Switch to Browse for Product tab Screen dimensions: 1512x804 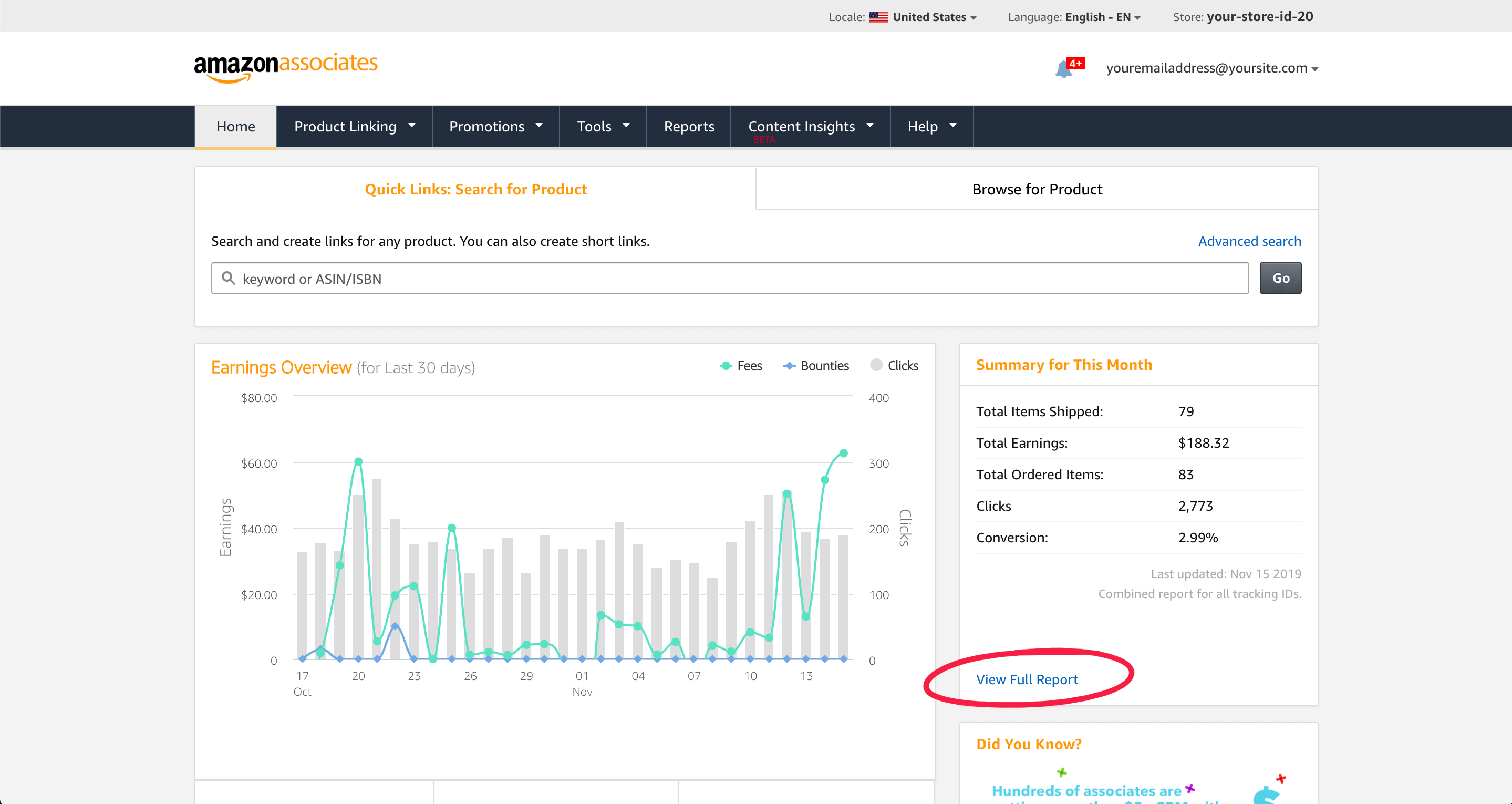click(x=1037, y=189)
